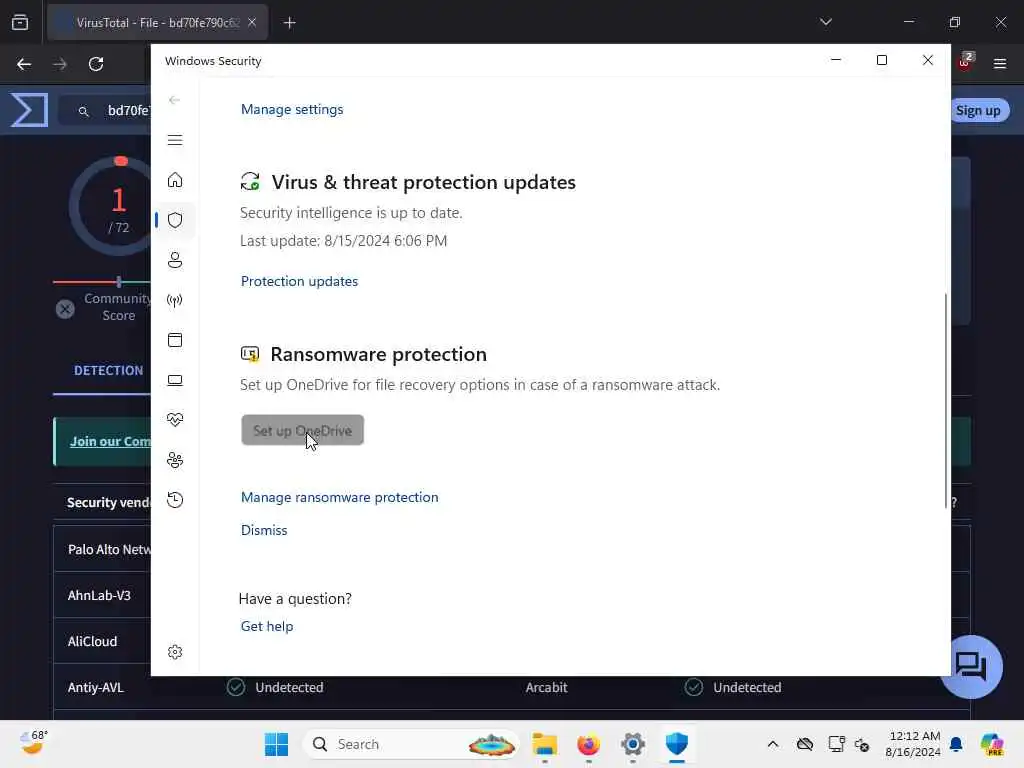
Task: Open Device performance & health heart icon
Action: pyautogui.click(x=175, y=420)
